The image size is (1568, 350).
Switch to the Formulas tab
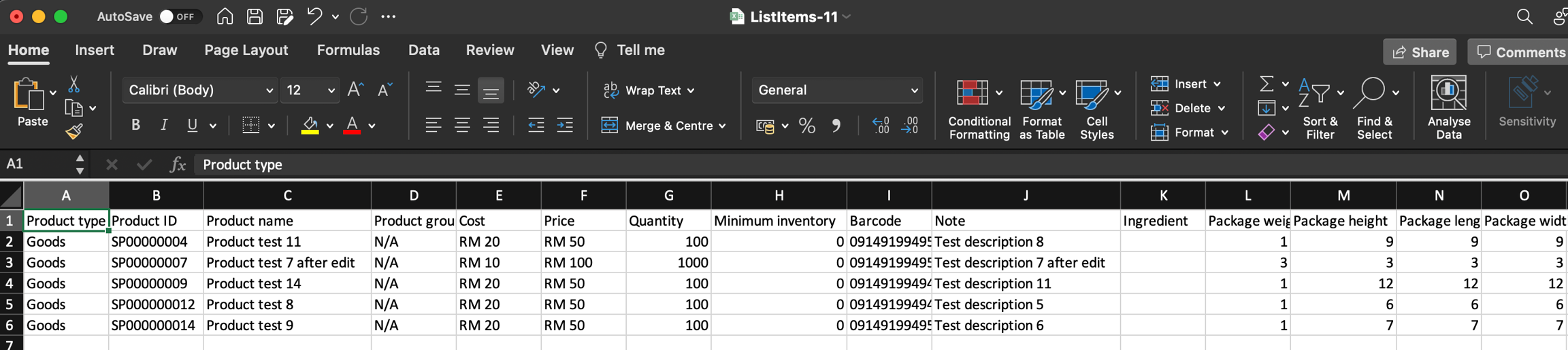pos(348,50)
